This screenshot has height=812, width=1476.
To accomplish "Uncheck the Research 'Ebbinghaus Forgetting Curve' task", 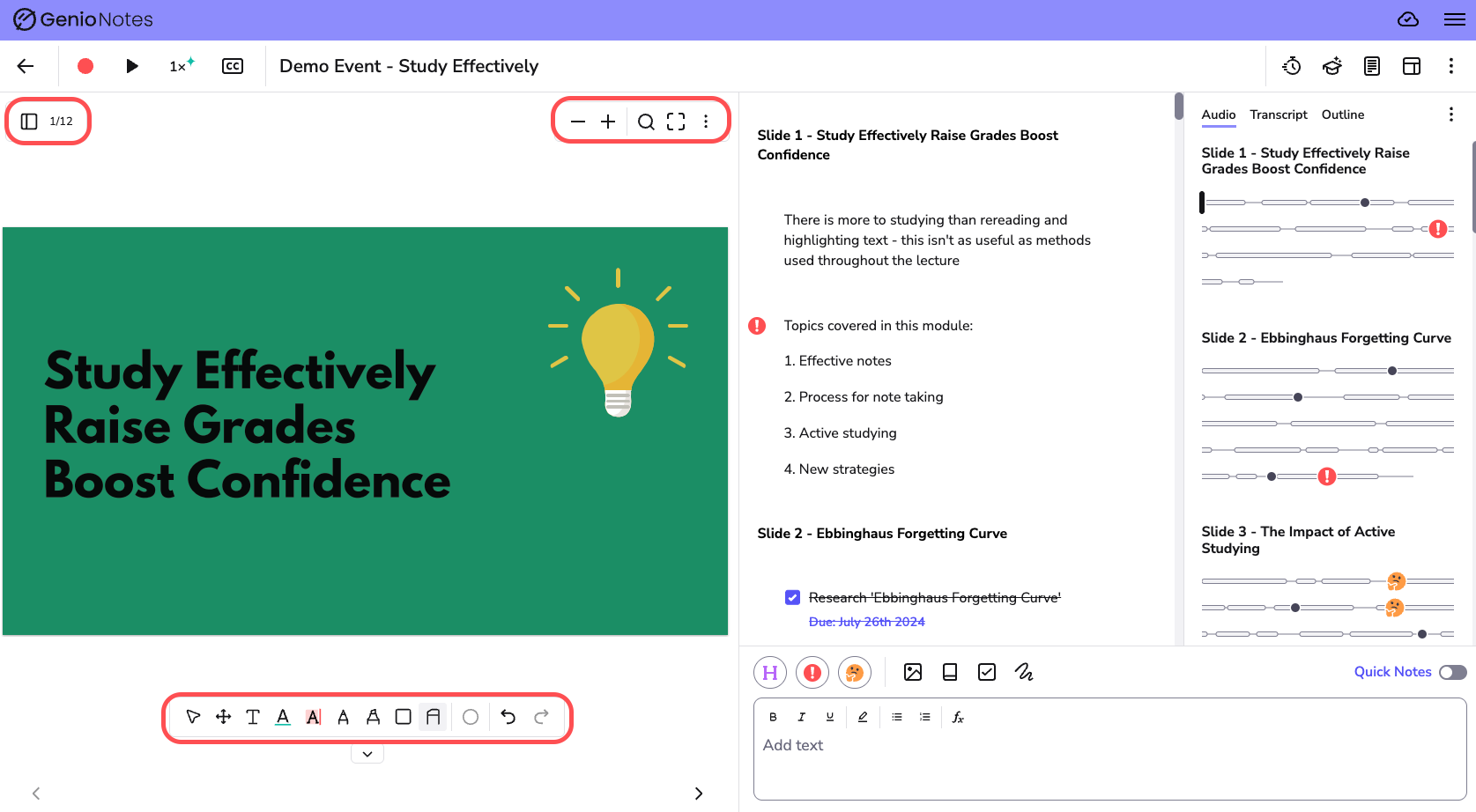I will pyautogui.click(x=793, y=598).
